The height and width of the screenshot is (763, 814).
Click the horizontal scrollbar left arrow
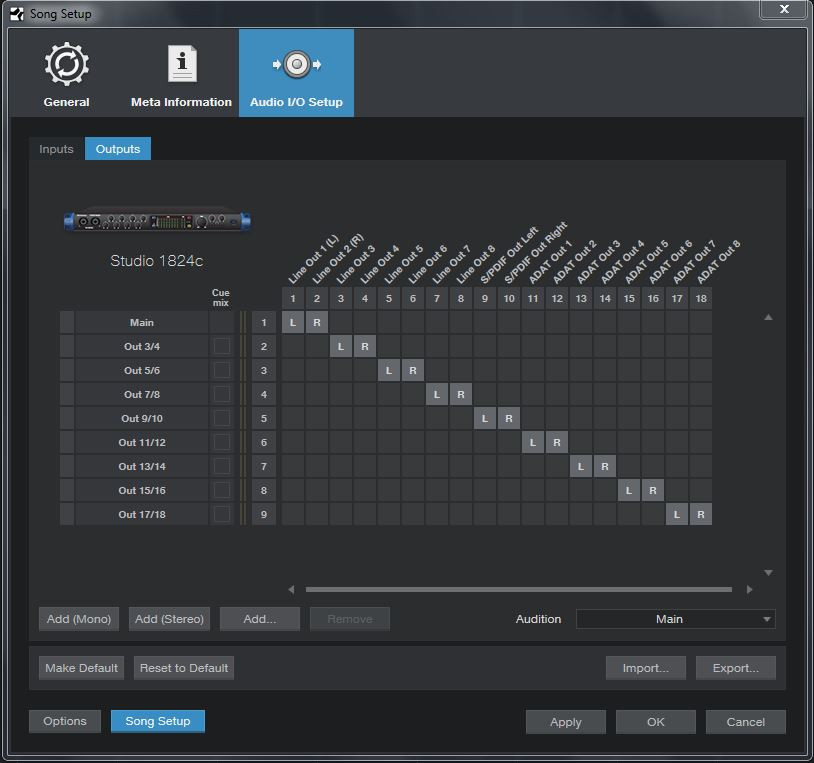(x=291, y=590)
